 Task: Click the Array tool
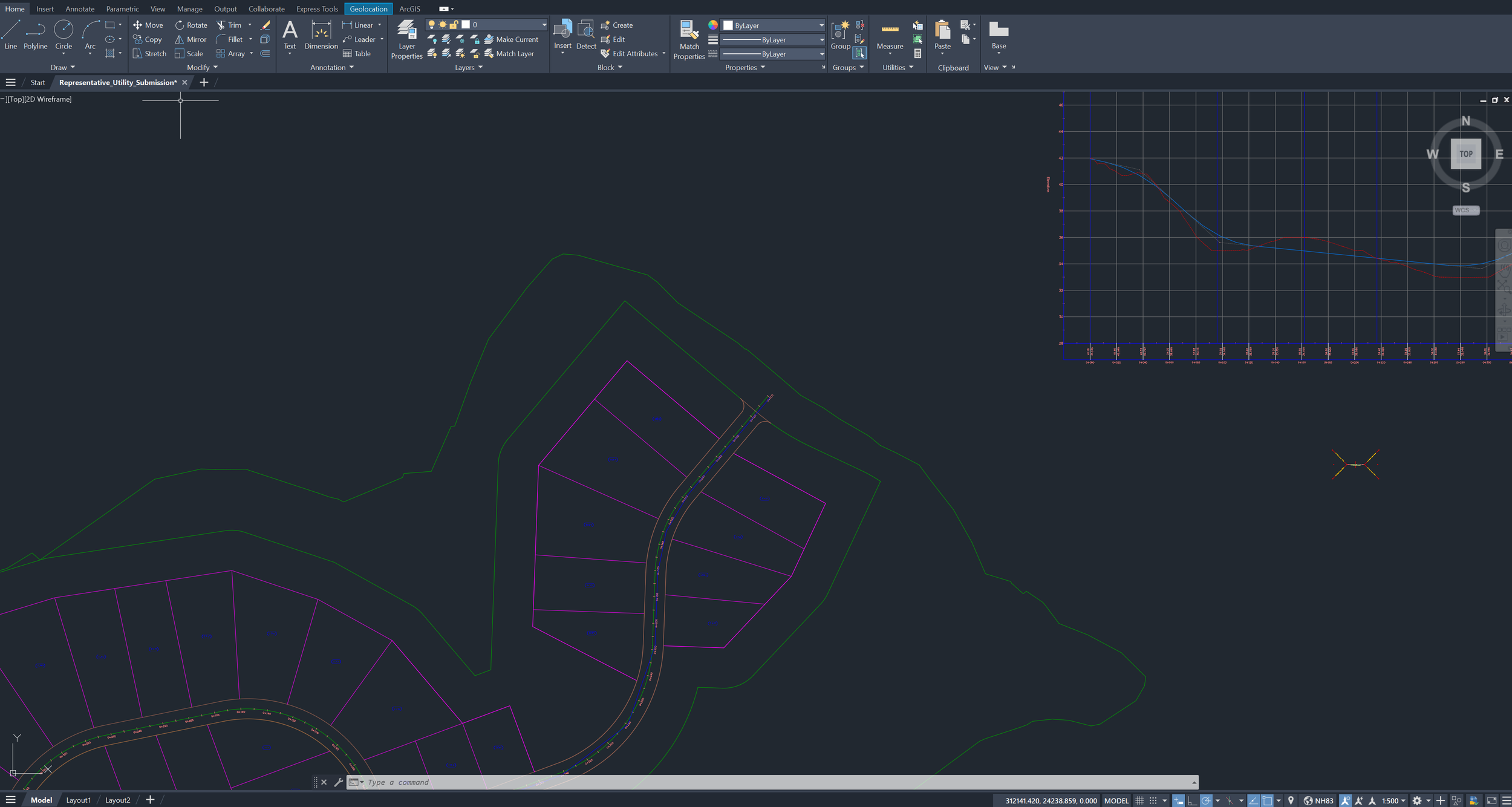230,53
